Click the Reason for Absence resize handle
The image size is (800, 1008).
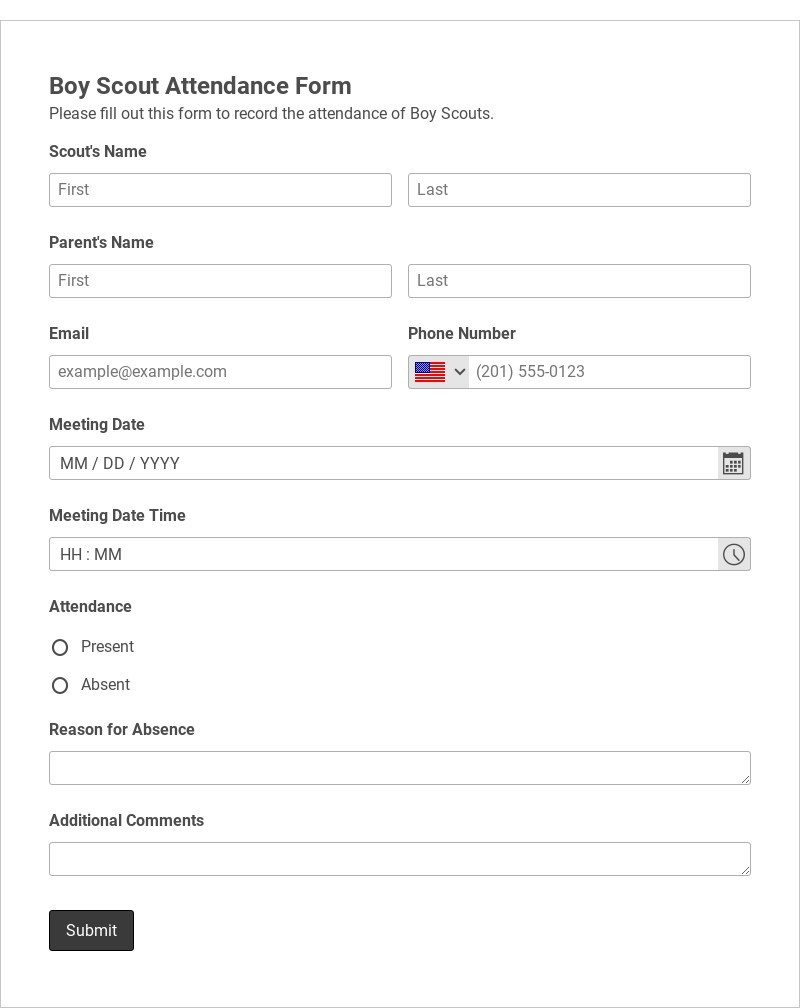coord(745,779)
